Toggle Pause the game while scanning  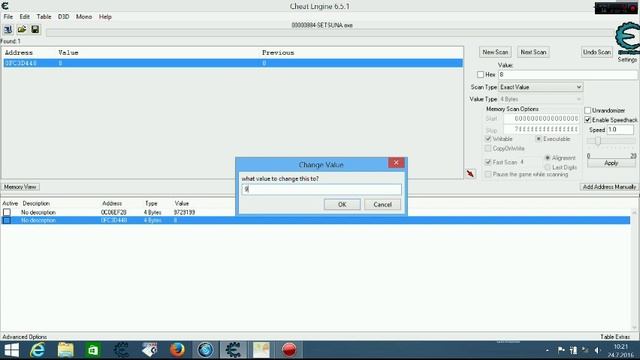click(488, 174)
